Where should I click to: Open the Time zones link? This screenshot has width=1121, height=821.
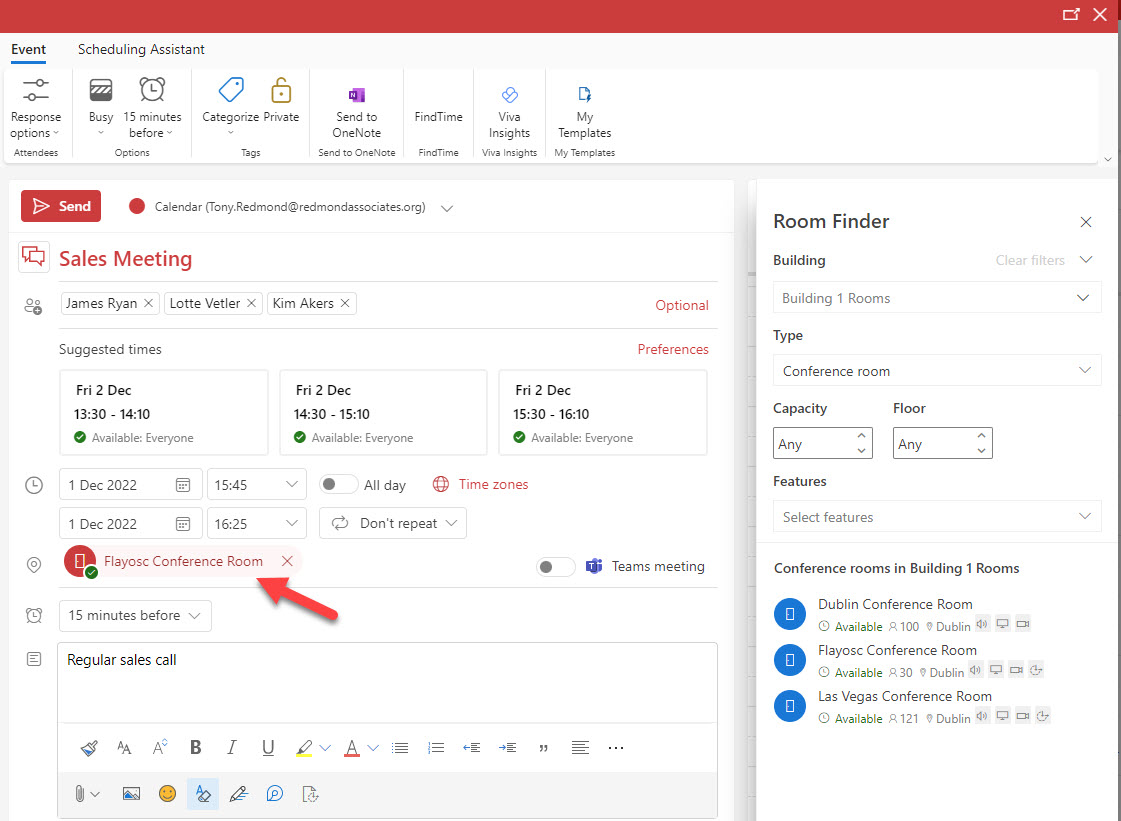coord(493,485)
